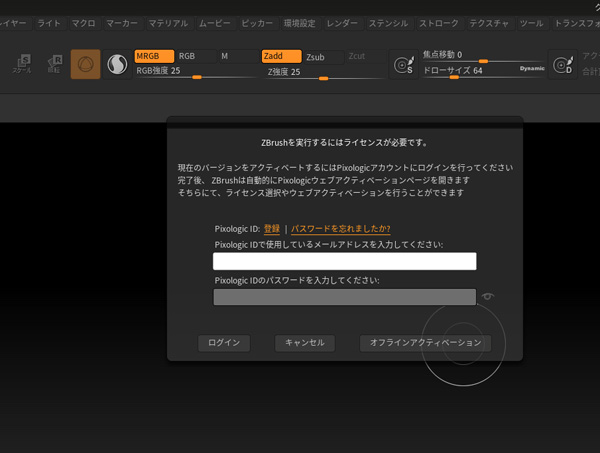
Task: Open the トランスフォーム (Transform) menu
Action: click(x=576, y=23)
